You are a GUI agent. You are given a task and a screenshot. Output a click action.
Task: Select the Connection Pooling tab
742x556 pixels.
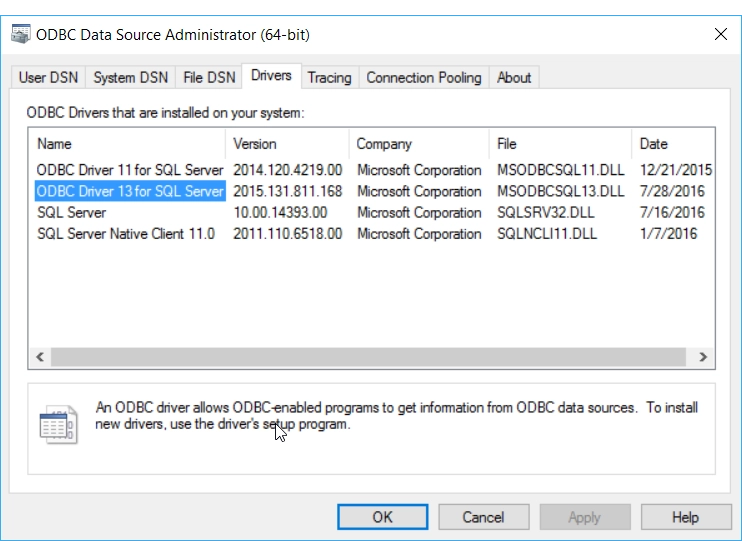click(x=424, y=78)
